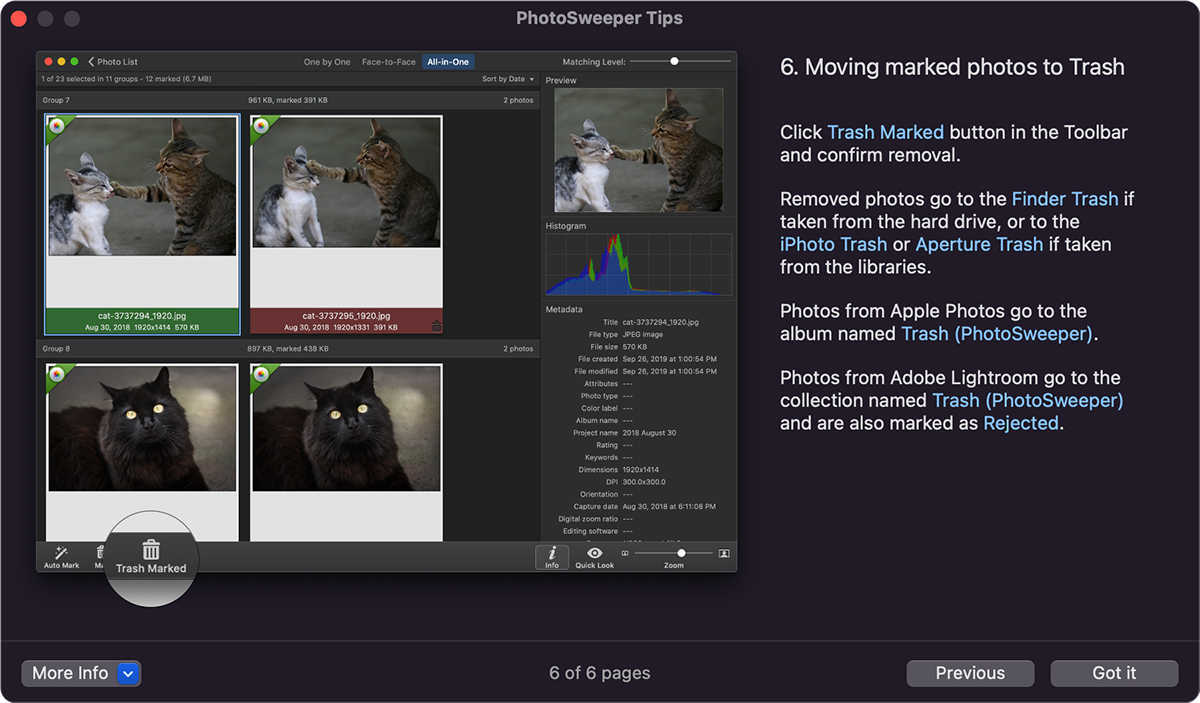The image size is (1200, 703).
Task: Dismiss tips with Got it button
Action: (x=1113, y=673)
